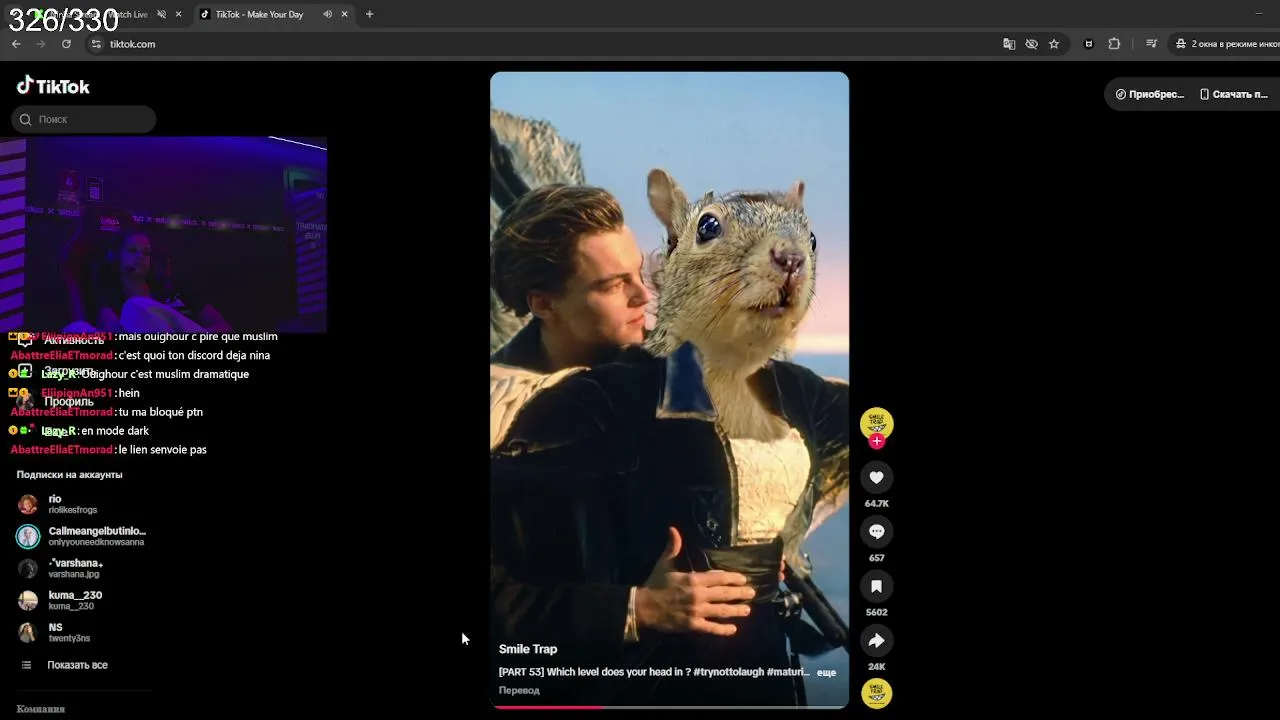Like the Smile Trap video
The image size is (1280, 720).
(x=876, y=478)
